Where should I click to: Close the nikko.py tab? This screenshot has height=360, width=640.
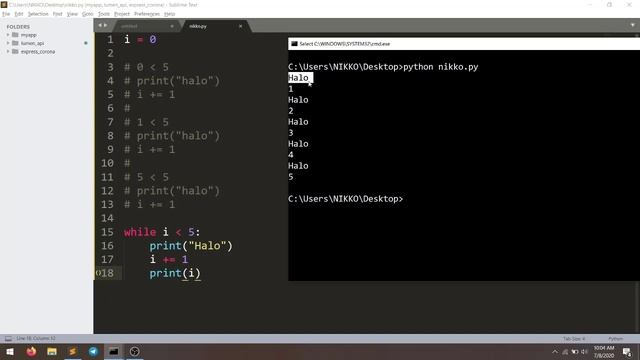pyautogui.click(x=240, y=26)
